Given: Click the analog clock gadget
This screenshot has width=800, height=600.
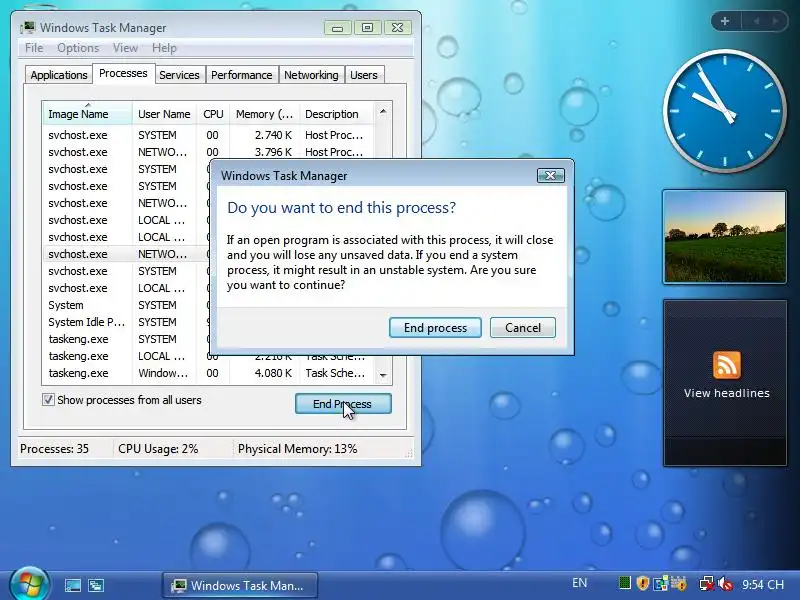Looking at the screenshot, I should point(724,111).
